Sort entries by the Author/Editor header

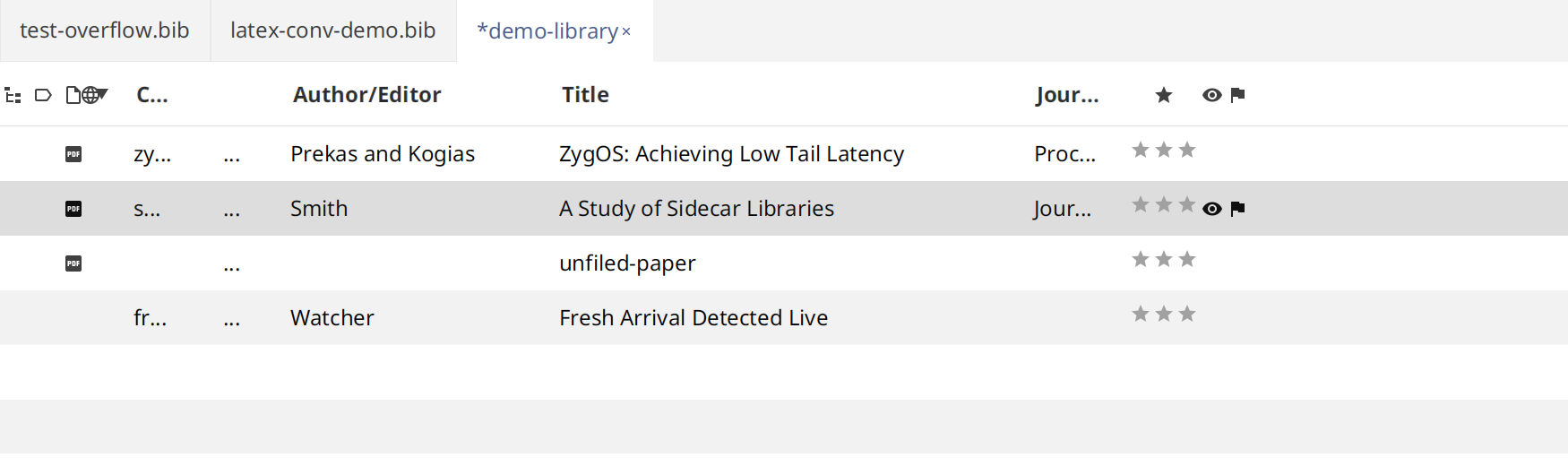click(x=367, y=95)
